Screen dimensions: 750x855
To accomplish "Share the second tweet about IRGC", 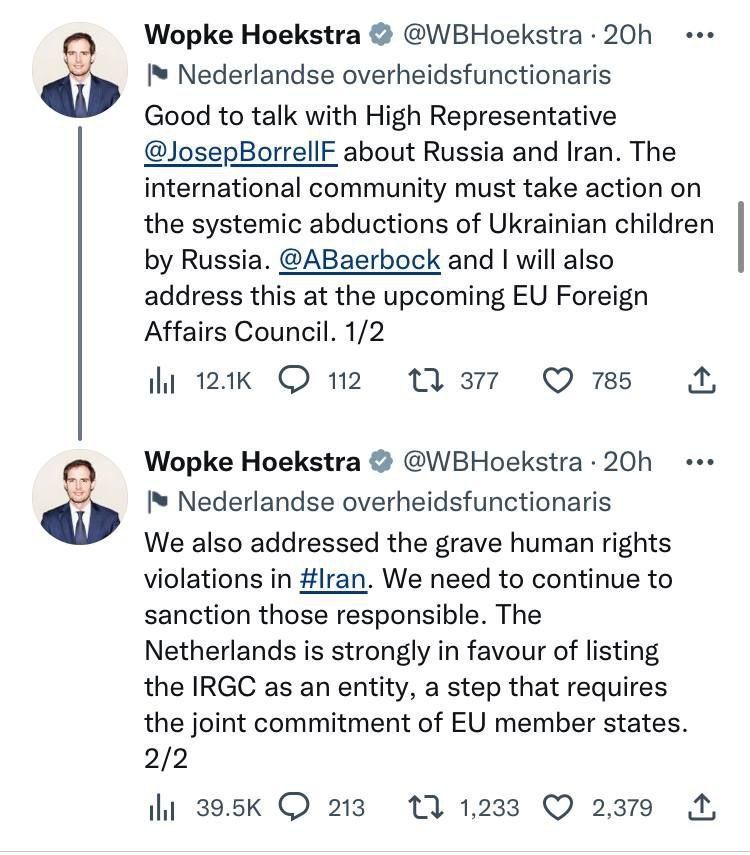I will click(x=702, y=806).
